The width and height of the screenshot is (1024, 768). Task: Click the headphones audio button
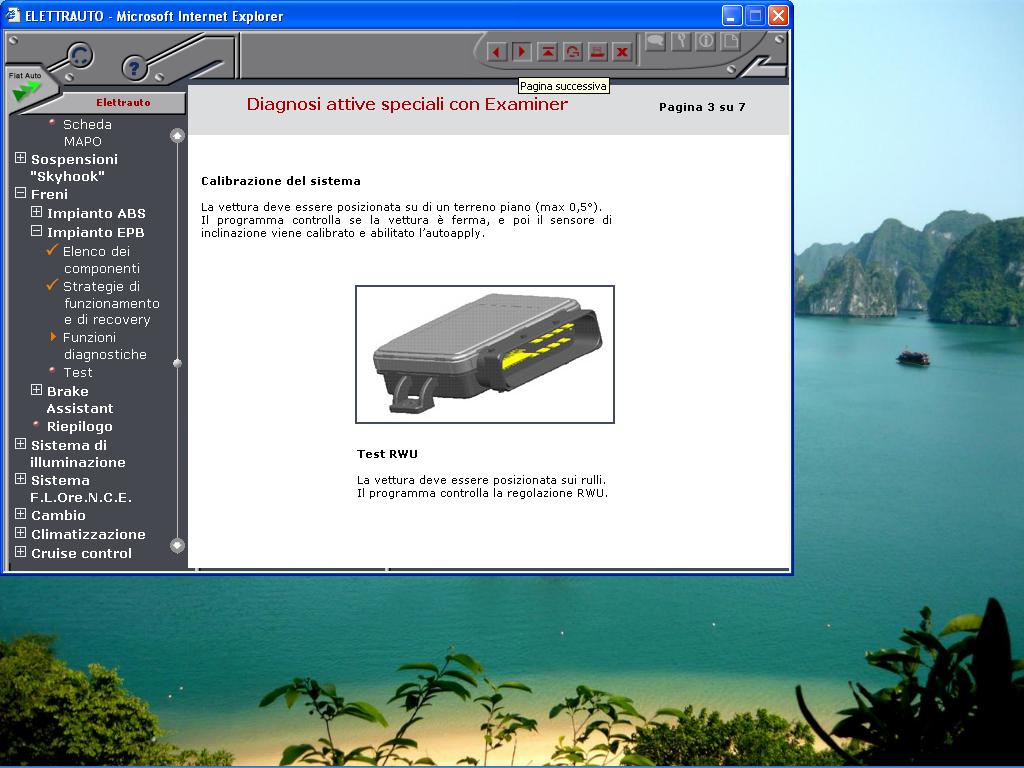point(80,56)
